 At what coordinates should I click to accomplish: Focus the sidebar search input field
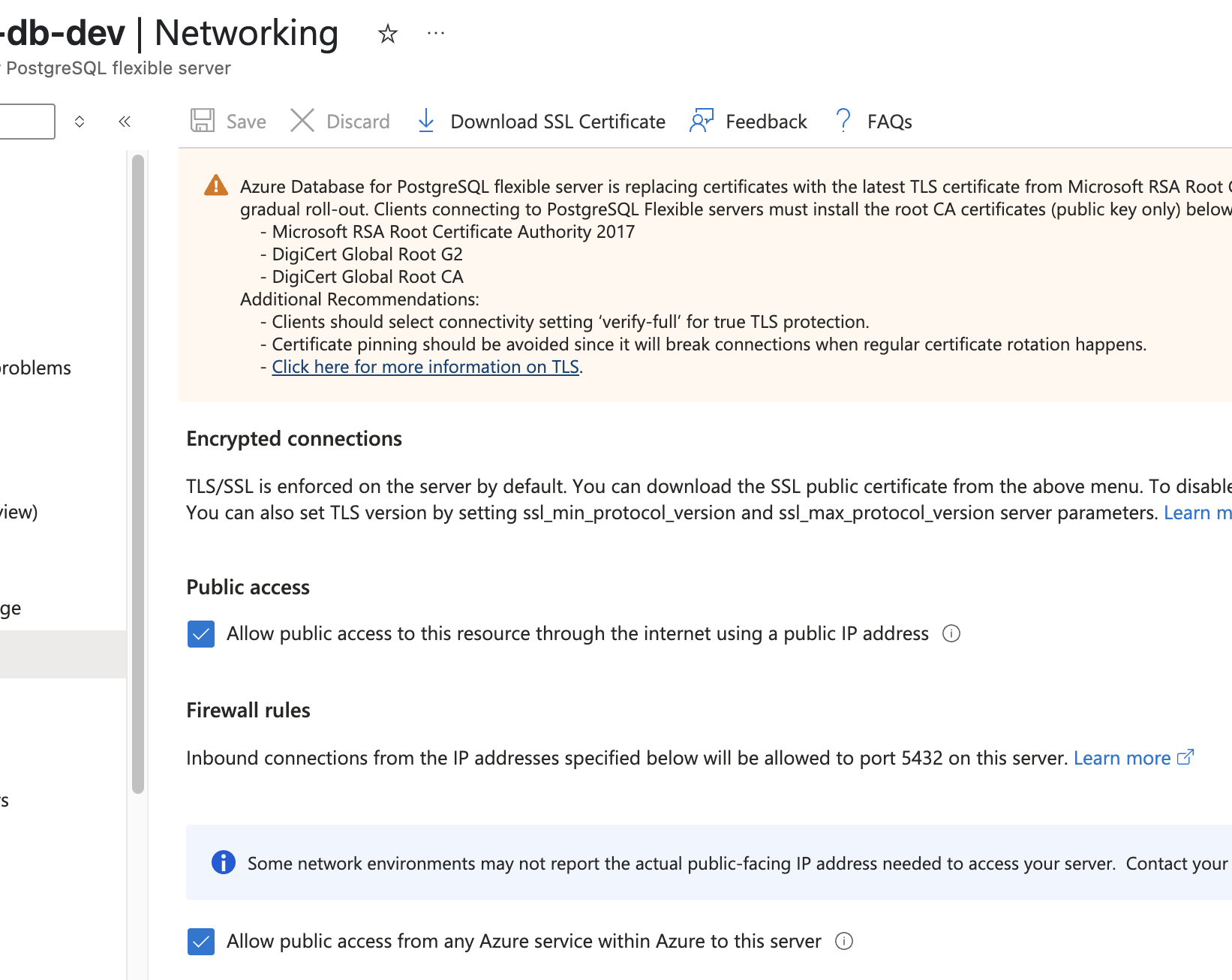coord(27,122)
